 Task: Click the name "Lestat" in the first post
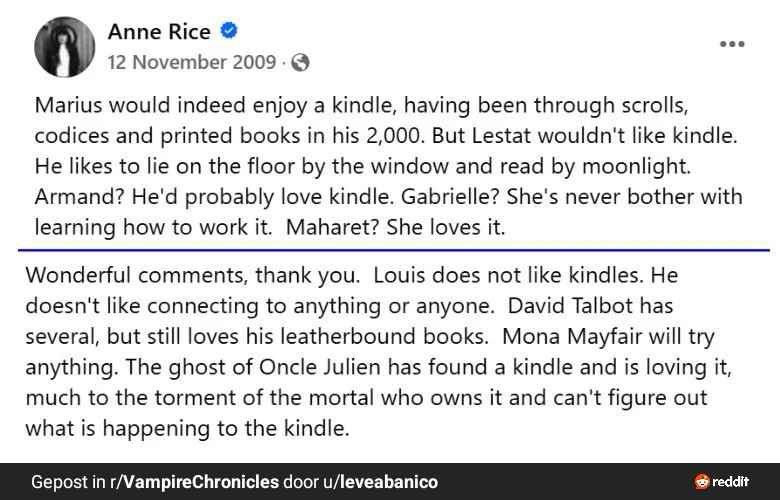click(x=501, y=136)
